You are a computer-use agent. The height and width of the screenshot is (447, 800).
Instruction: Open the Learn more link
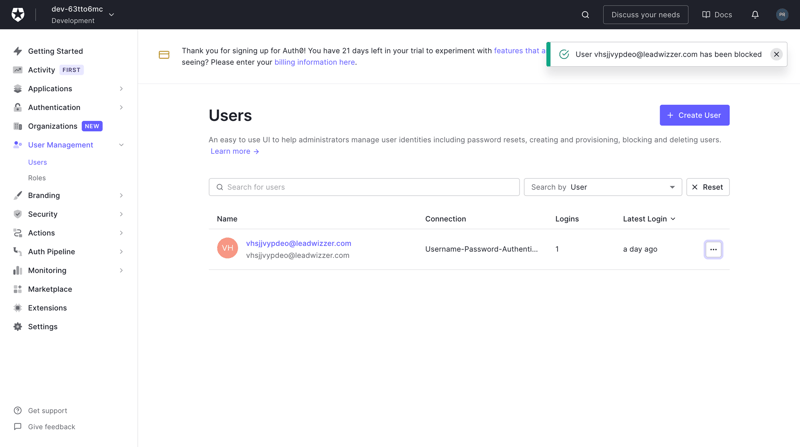(x=235, y=152)
